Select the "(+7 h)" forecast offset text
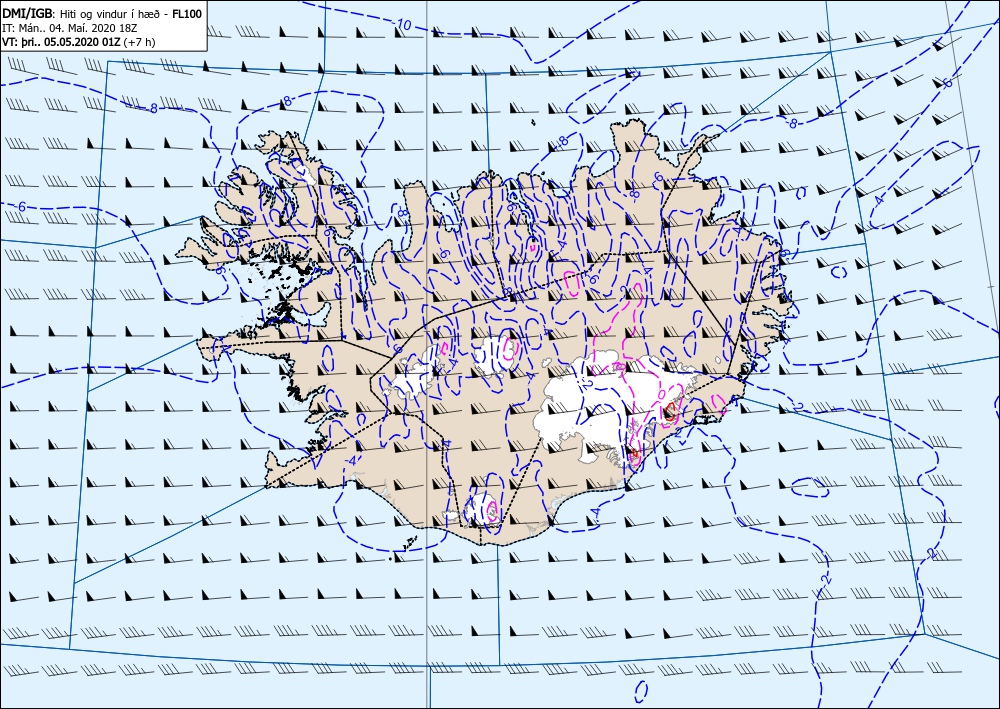Screen dimensions: 1000x709 140,42
